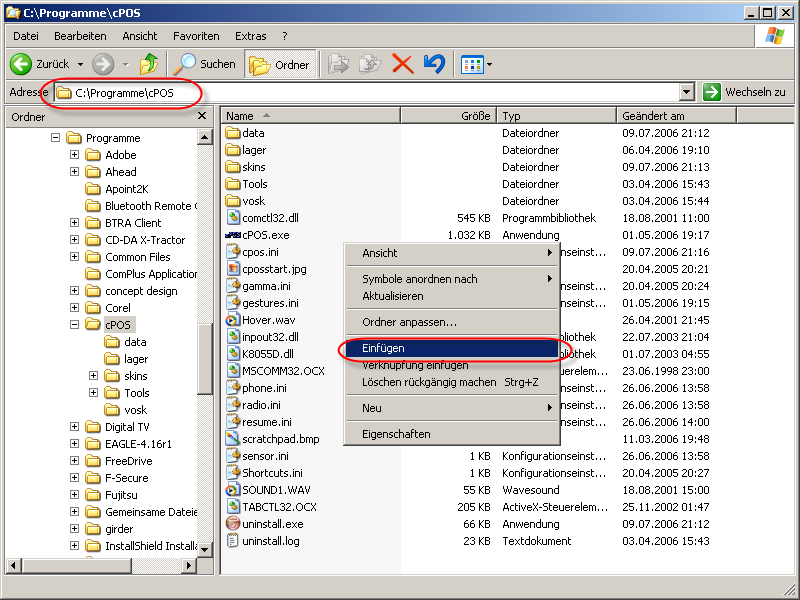Open the Zurück history dropdown arrow
The image size is (800, 600).
pyautogui.click(x=80, y=64)
